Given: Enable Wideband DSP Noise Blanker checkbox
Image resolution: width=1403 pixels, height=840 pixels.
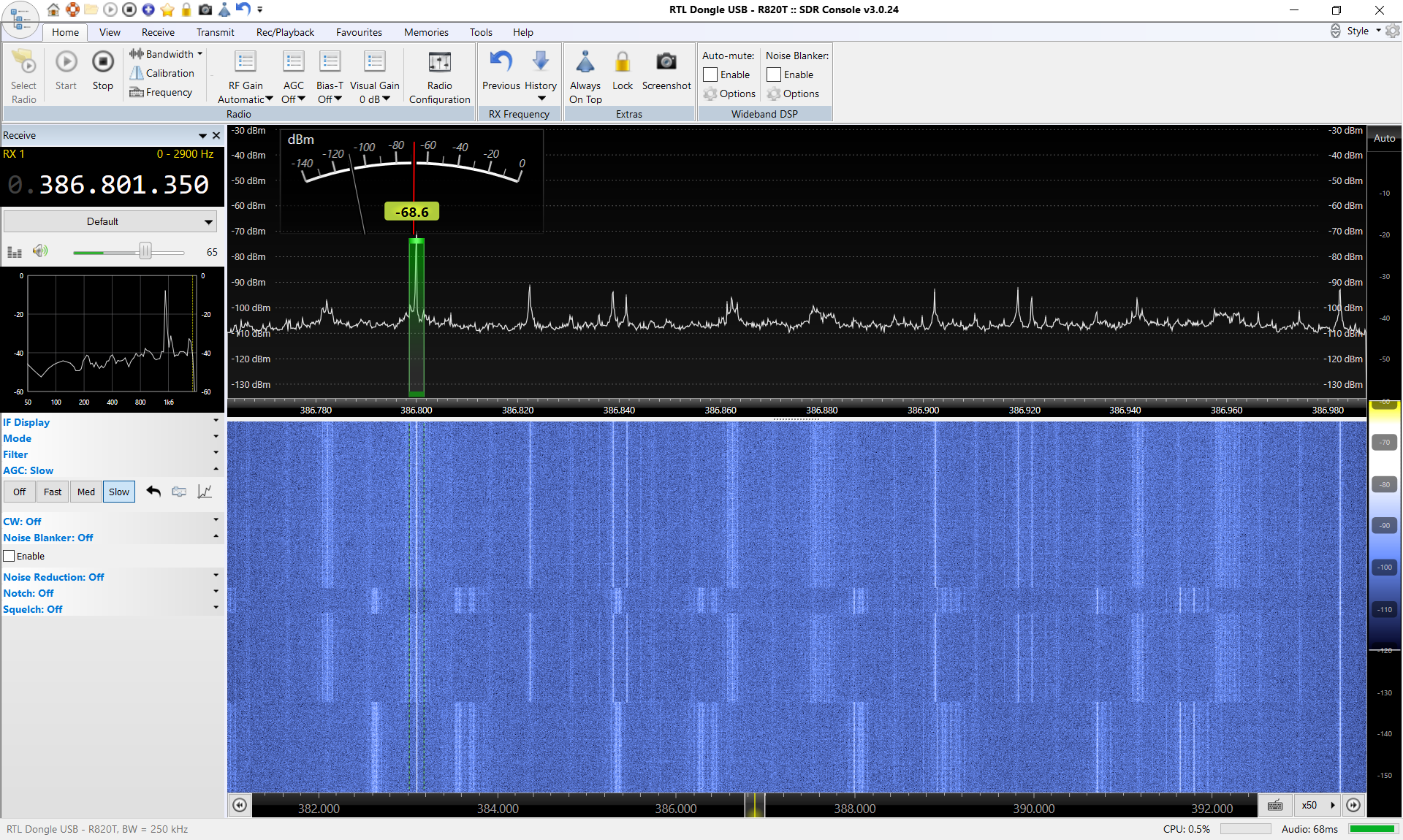Looking at the screenshot, I should (774, 75).
